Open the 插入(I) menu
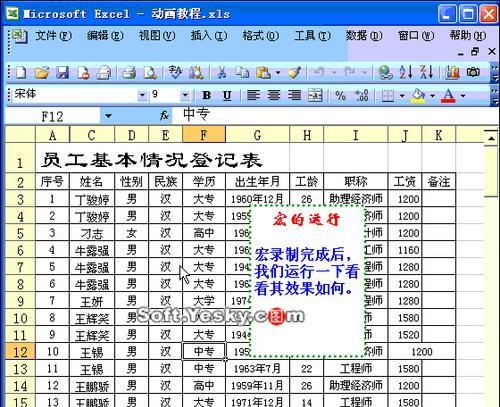The height and width of the screenshot is (407, 500). [x=209, y=35]
